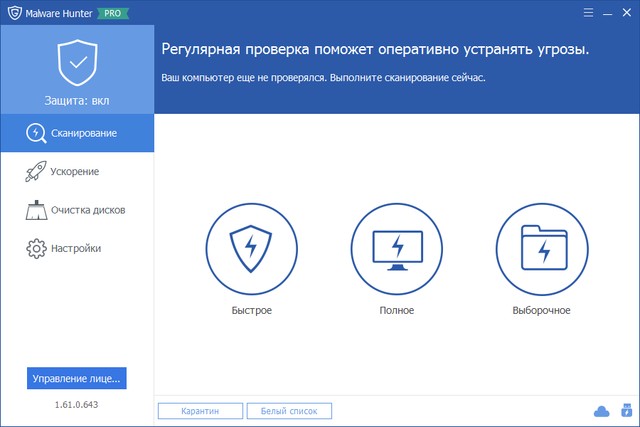Select the Сканирование sidebar tab
The width and height of the screenshot is (640, 427).
coord(77,133)
